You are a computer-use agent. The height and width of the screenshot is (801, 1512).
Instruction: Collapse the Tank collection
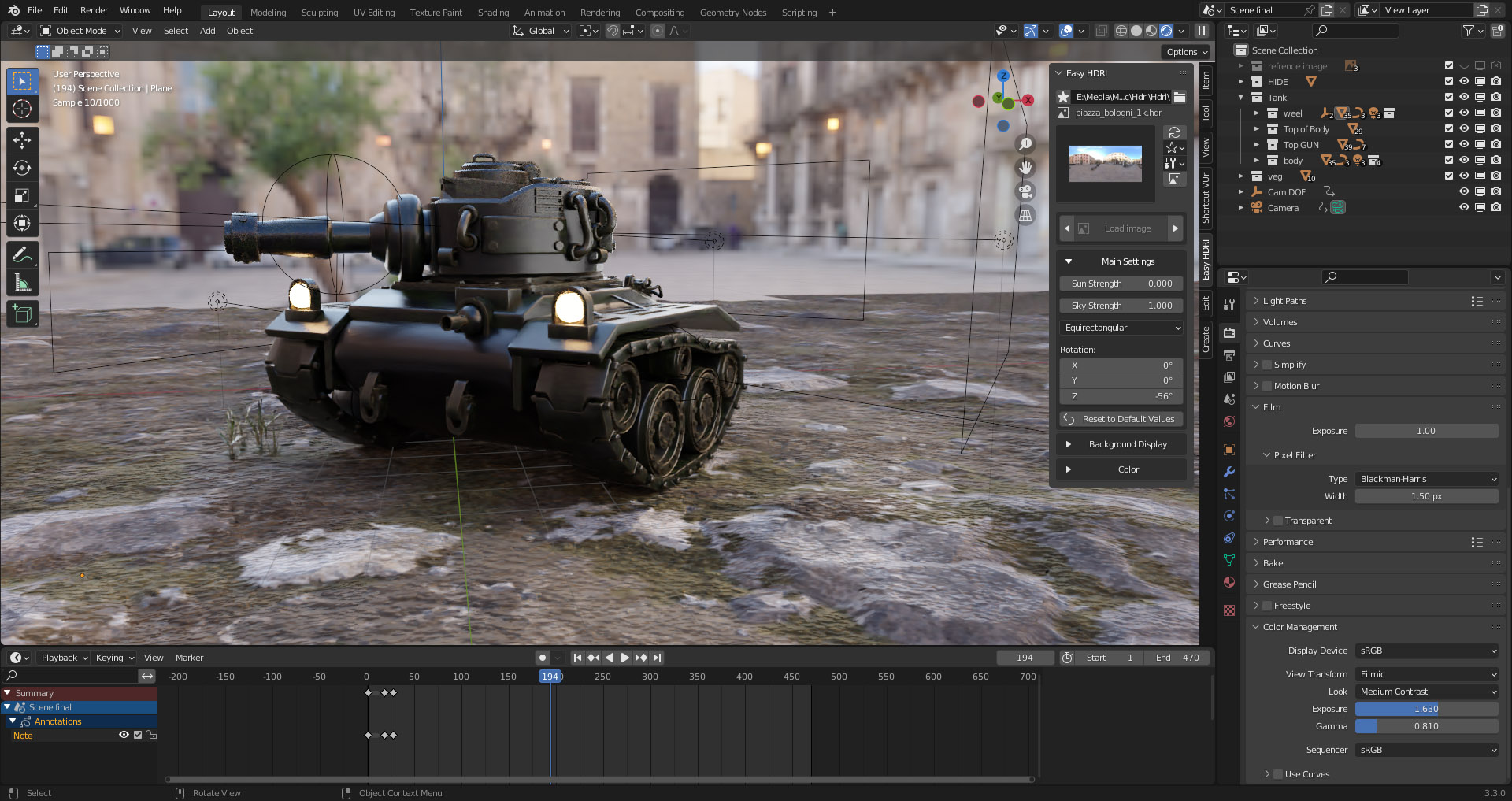[x=1240, y=98]
